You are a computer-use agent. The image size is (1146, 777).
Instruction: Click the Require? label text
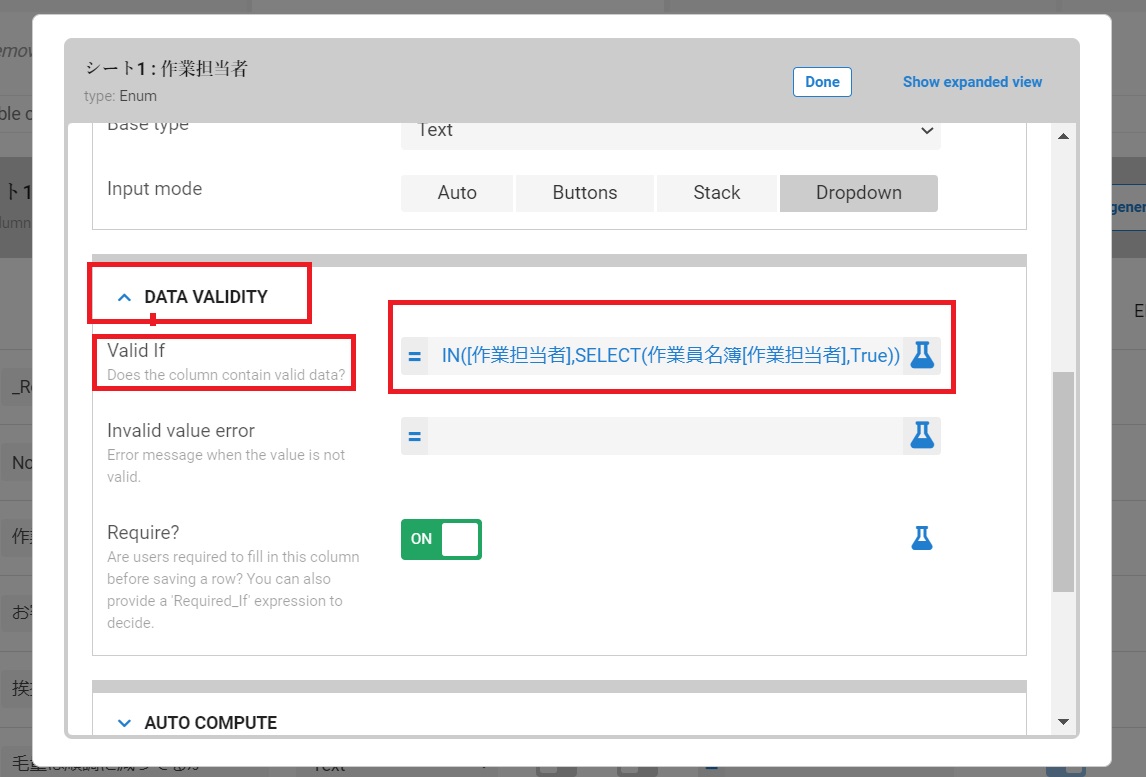[143, 532]
